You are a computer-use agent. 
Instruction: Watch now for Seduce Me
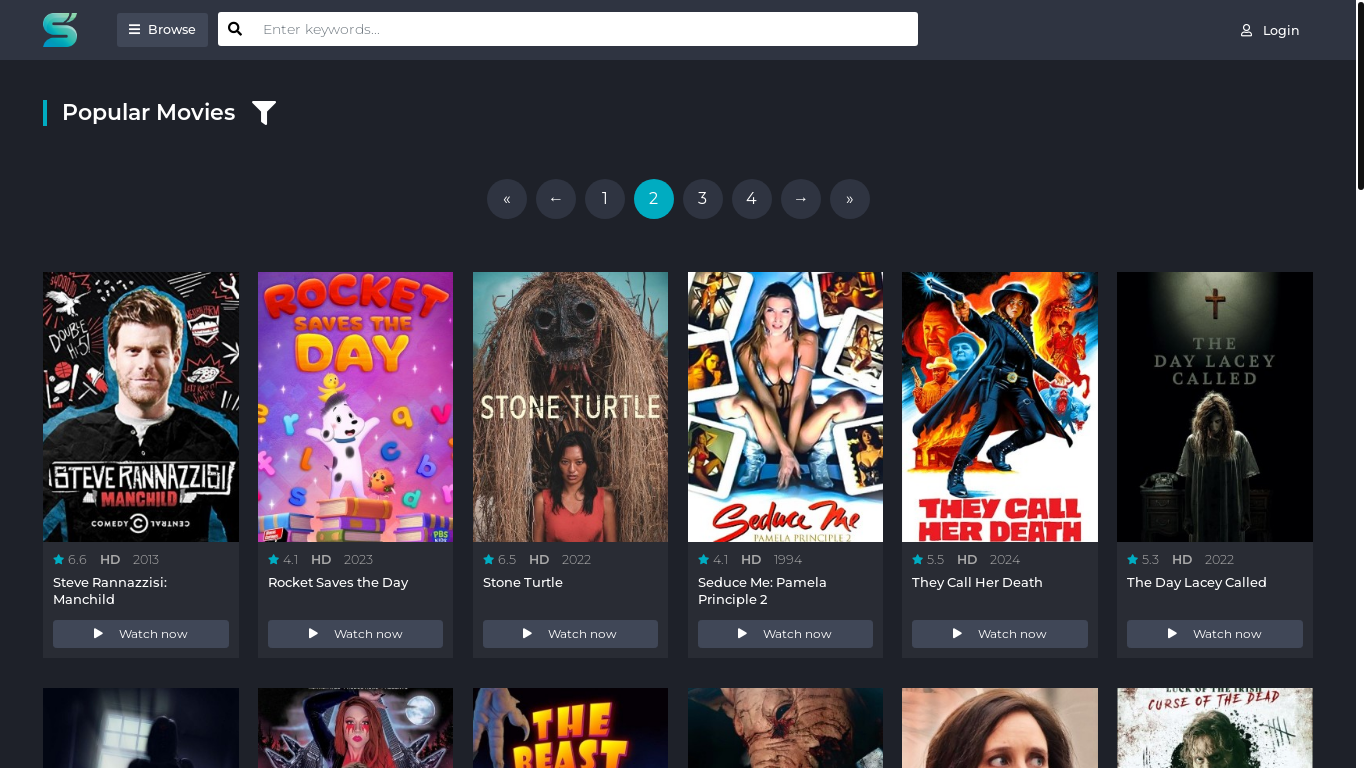(x=785, y=634)
